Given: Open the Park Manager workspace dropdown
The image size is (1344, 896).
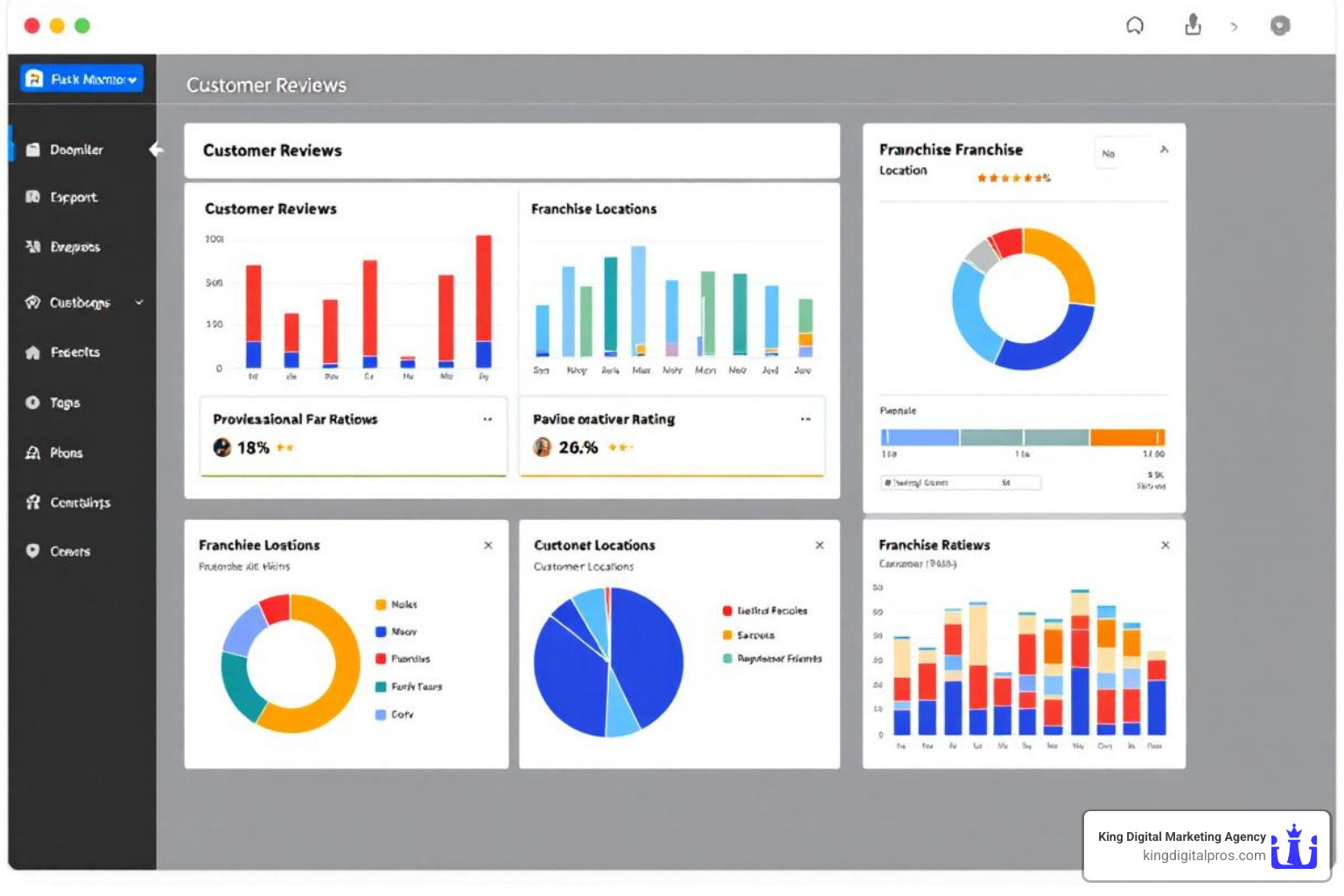Looking at the screenshot, I should (x=81, y=78).
